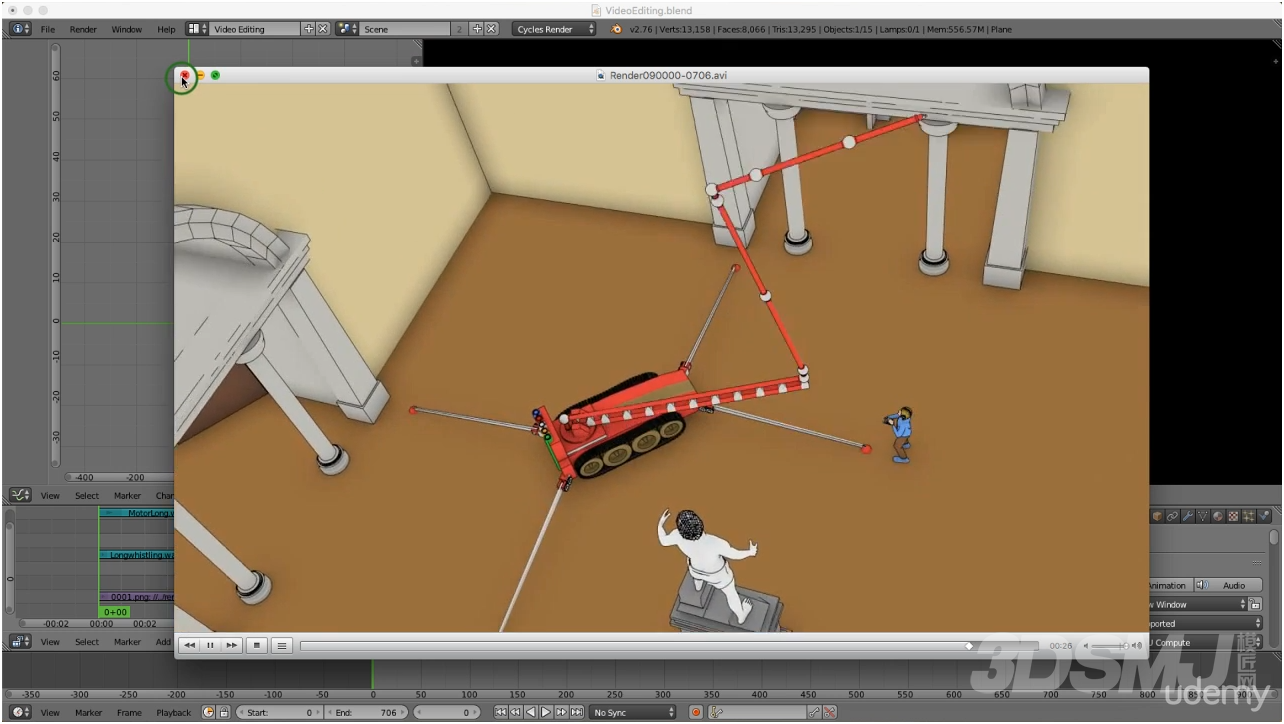The image size is (1284, 724).
Task: Rewind the video in the player window
Action: [190, 646]
